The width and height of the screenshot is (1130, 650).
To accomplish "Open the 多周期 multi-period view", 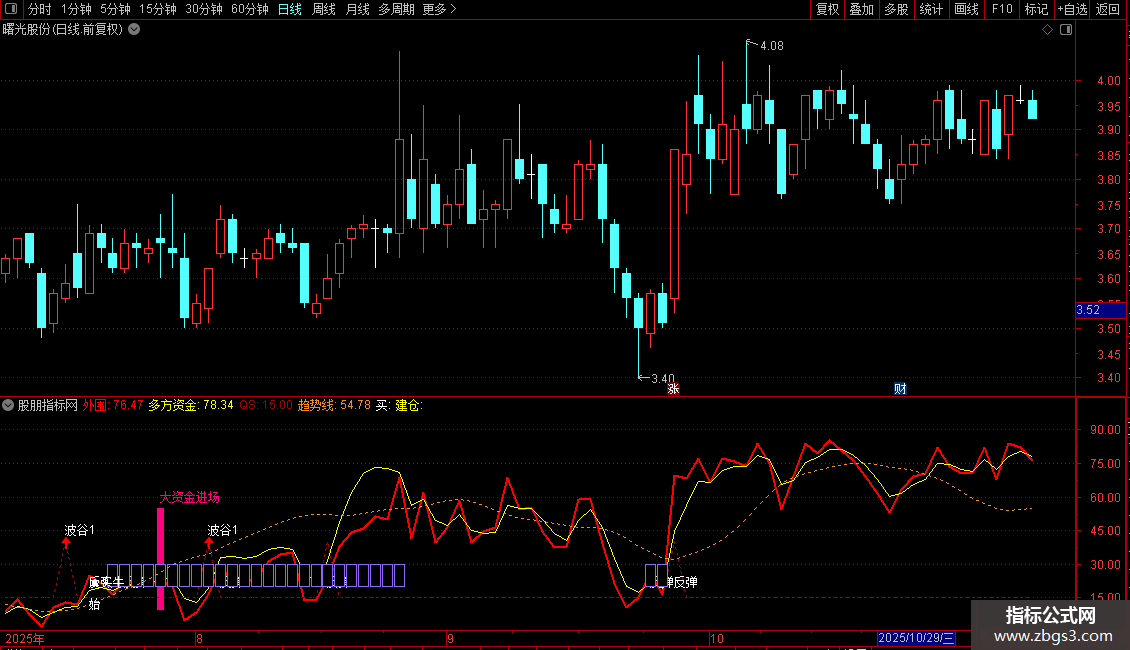I will tap(396, 9).
